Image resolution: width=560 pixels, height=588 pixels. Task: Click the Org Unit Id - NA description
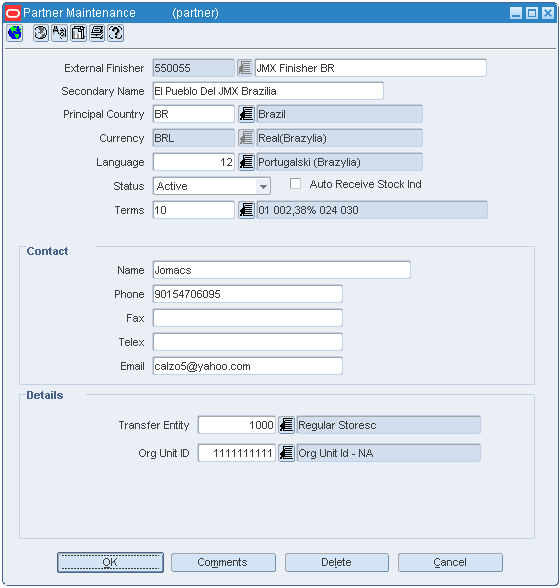(x=389, y=453)
